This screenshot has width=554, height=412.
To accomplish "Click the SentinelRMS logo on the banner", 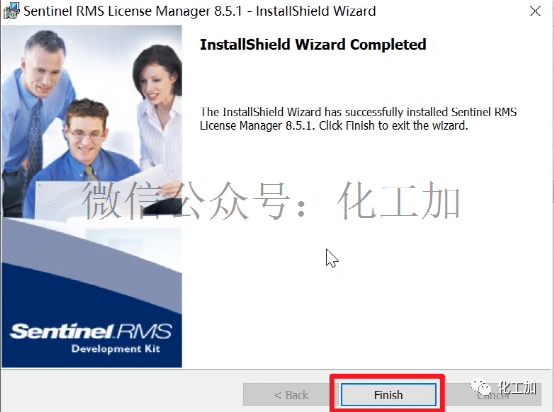I will pyautogui.click(x=91, y=331).
